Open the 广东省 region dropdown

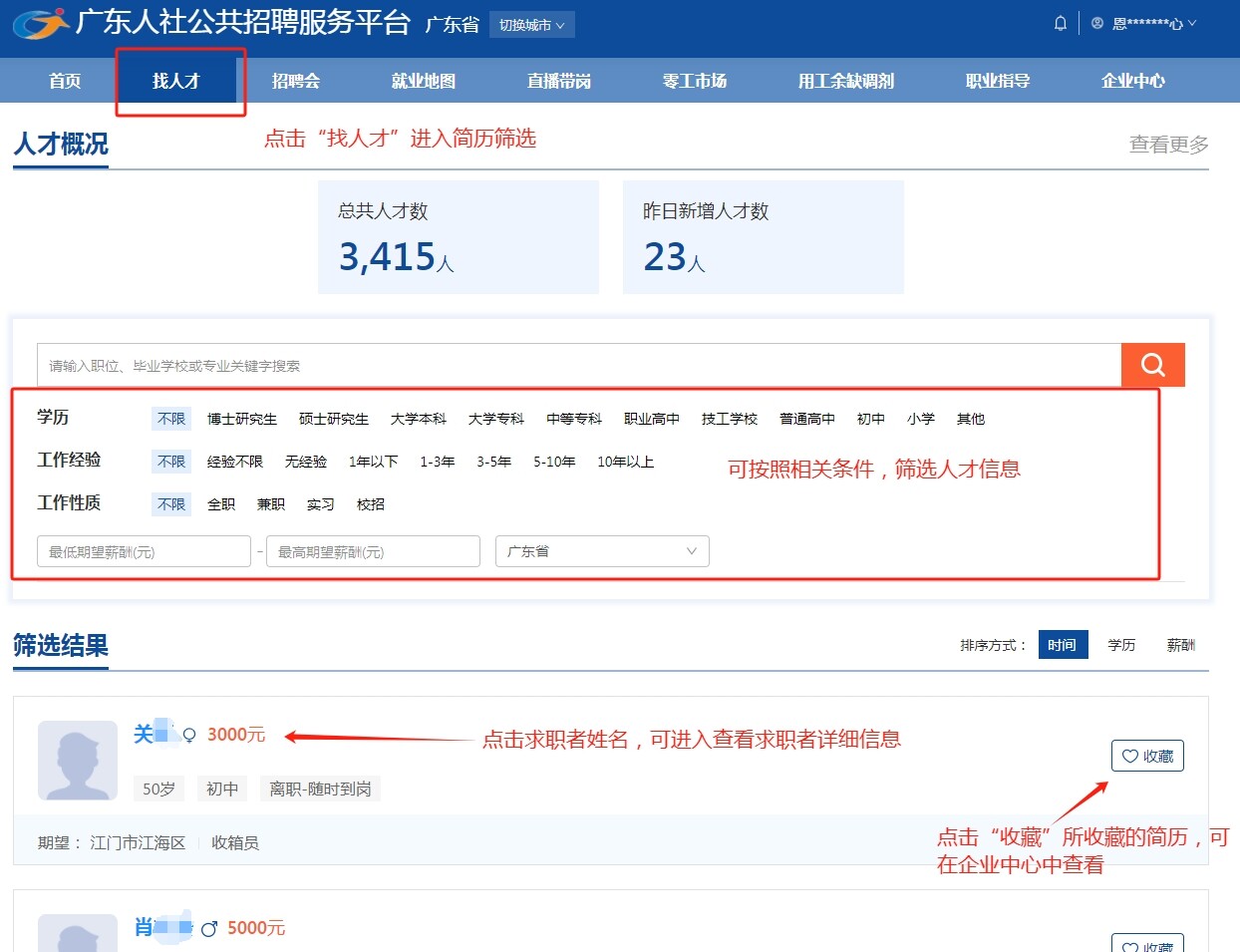coord(601,551)
